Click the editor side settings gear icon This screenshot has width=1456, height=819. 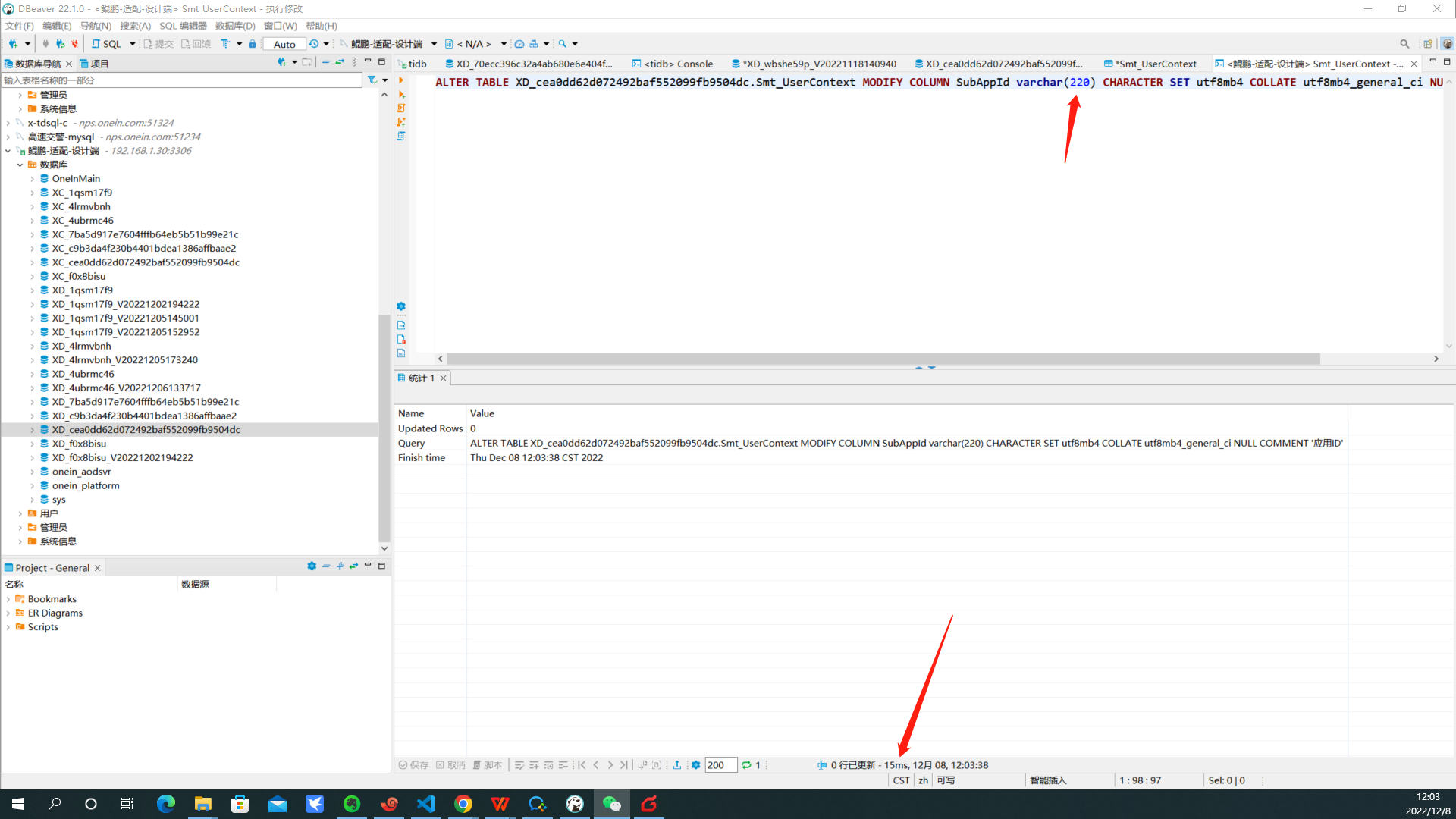click(x=401, y=306)
